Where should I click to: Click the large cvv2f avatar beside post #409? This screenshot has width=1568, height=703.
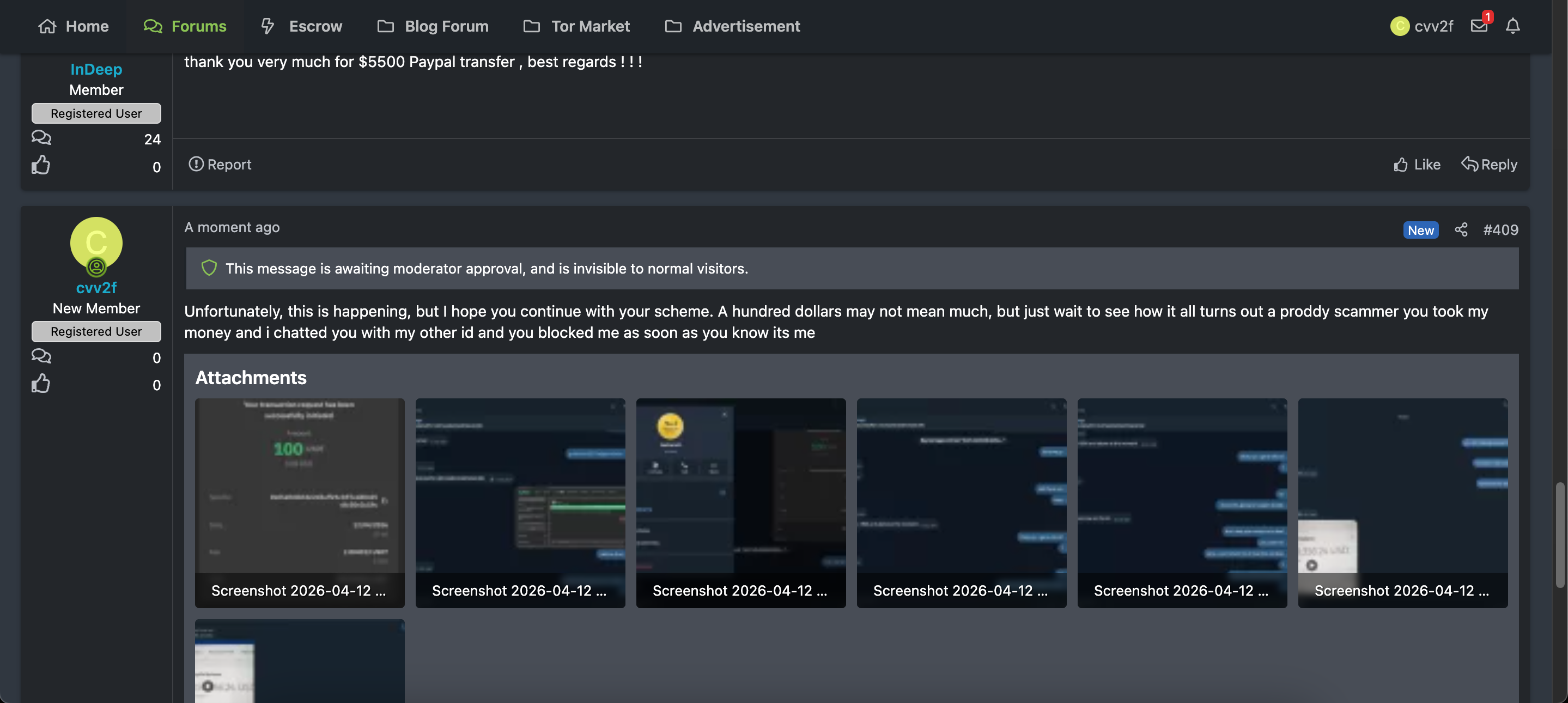tap(96, 243)
